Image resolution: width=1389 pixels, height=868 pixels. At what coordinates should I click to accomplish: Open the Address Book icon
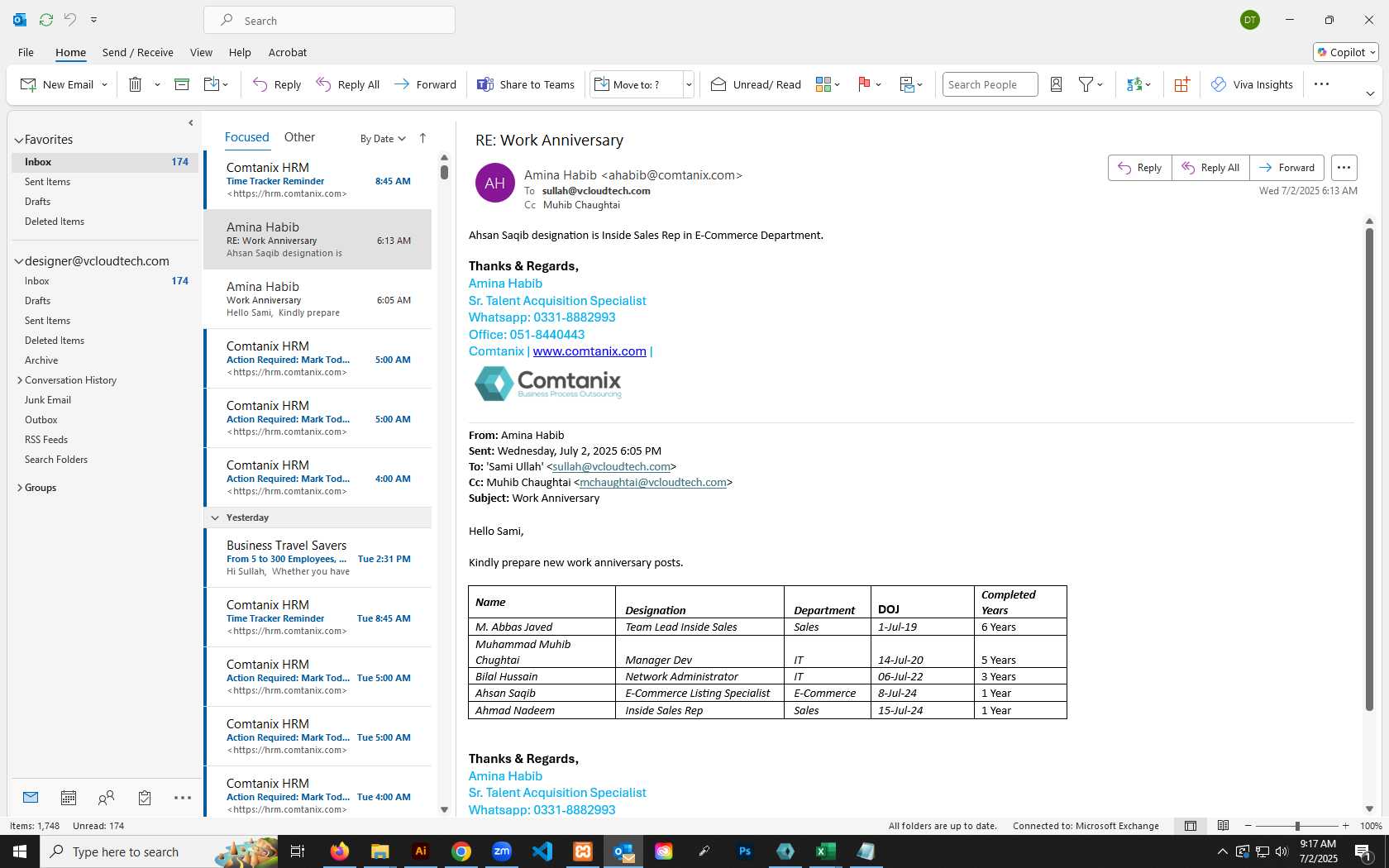[1056, 84]
